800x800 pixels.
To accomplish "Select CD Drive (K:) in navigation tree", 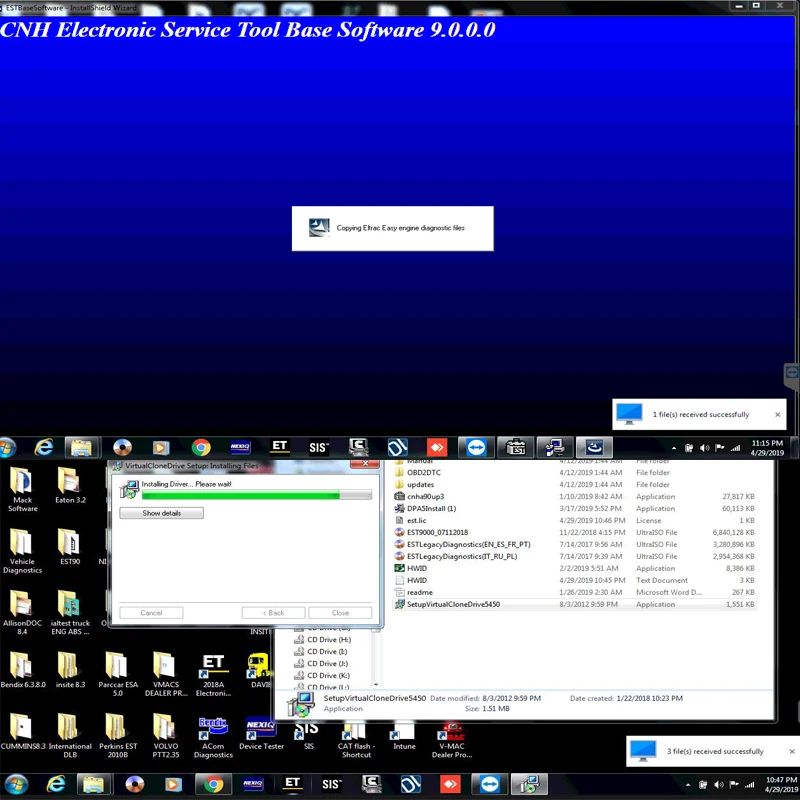I will coord(328,676).
